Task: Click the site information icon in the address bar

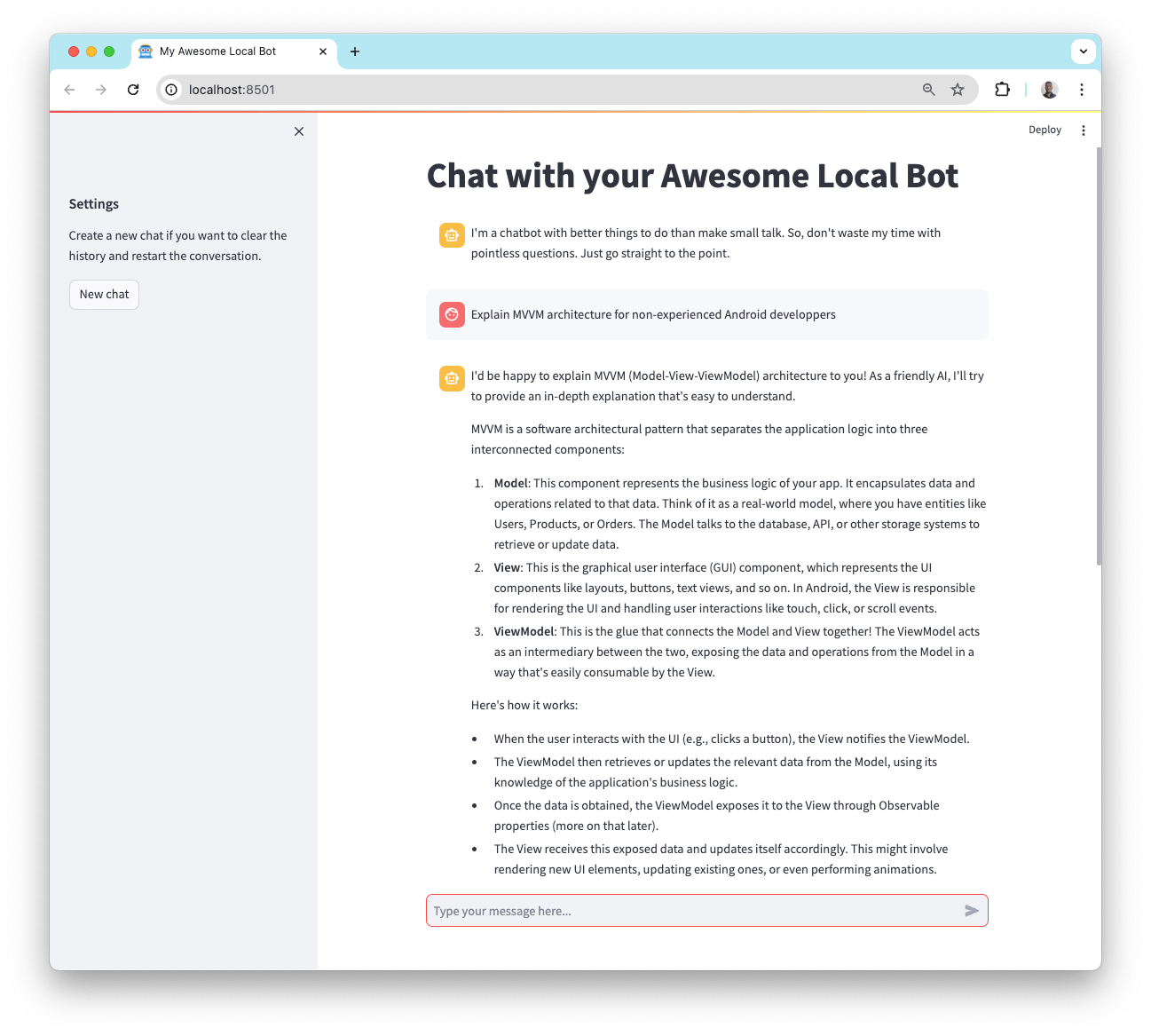Action: click(169, 90)
